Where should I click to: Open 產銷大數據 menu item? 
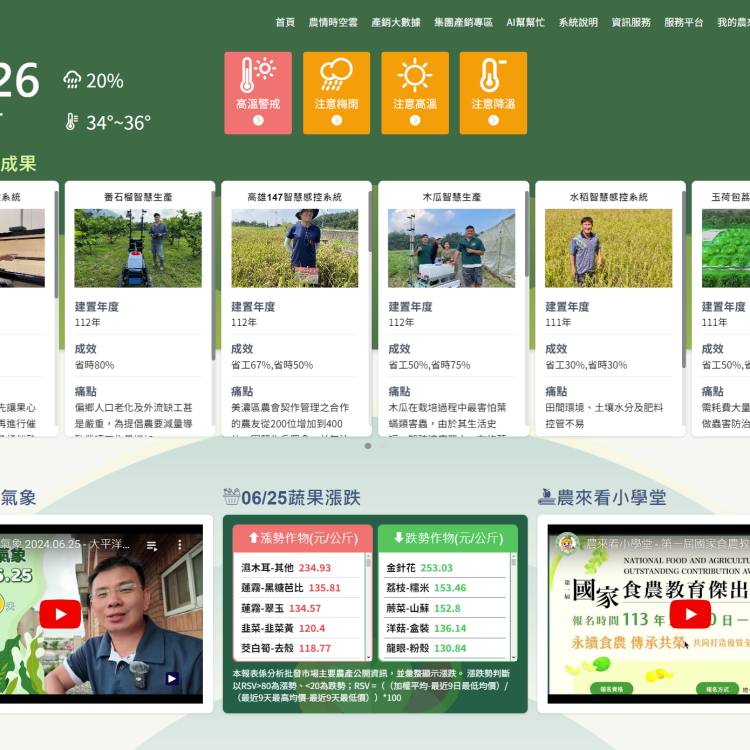coord(396,22)
